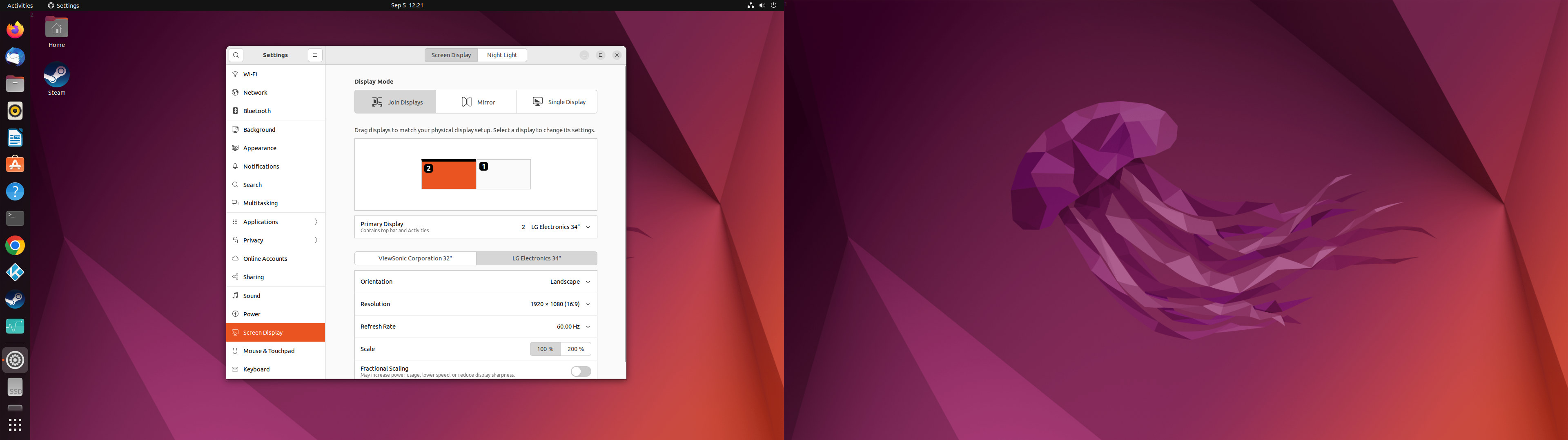1568x440 pixels.
Task: Select ViewSonic Corporation 32" display tab
Action: (x=415, y=258)
